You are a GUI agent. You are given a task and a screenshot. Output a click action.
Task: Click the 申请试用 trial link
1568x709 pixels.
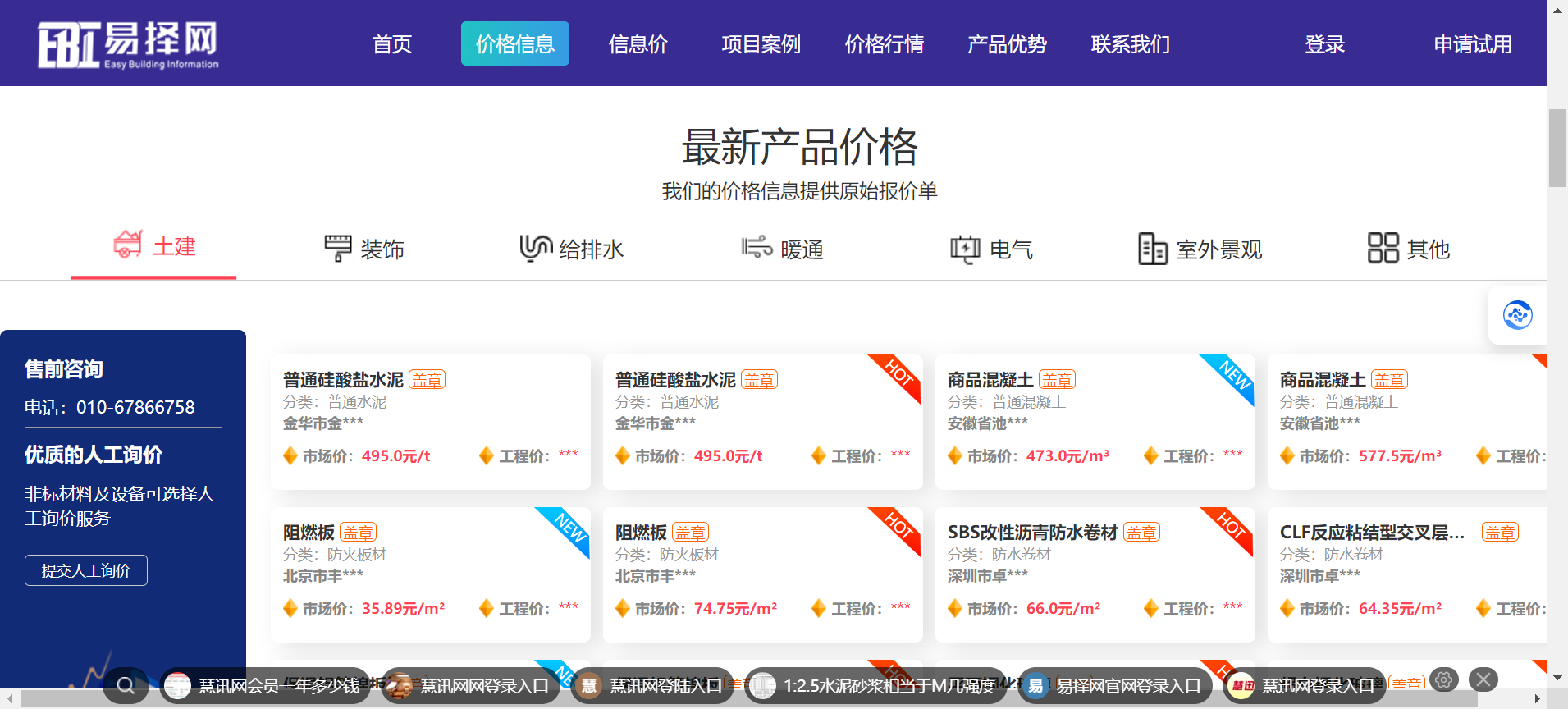(1472, 44)
